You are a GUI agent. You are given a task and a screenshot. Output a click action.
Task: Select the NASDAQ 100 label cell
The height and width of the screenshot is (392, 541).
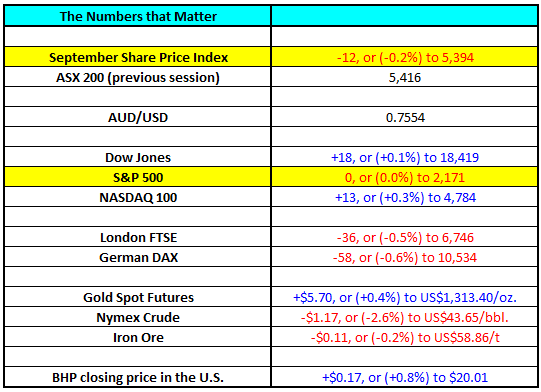coord(138,197)
